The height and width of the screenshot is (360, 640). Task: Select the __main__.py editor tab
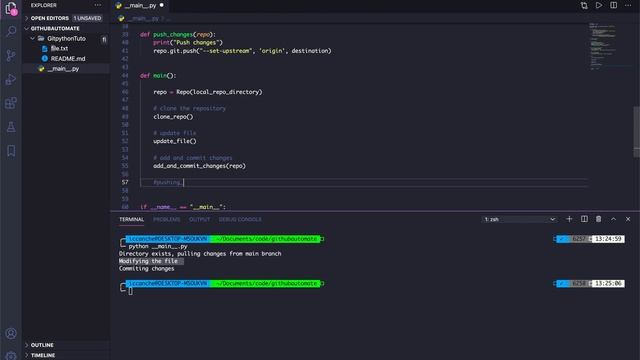140,6
